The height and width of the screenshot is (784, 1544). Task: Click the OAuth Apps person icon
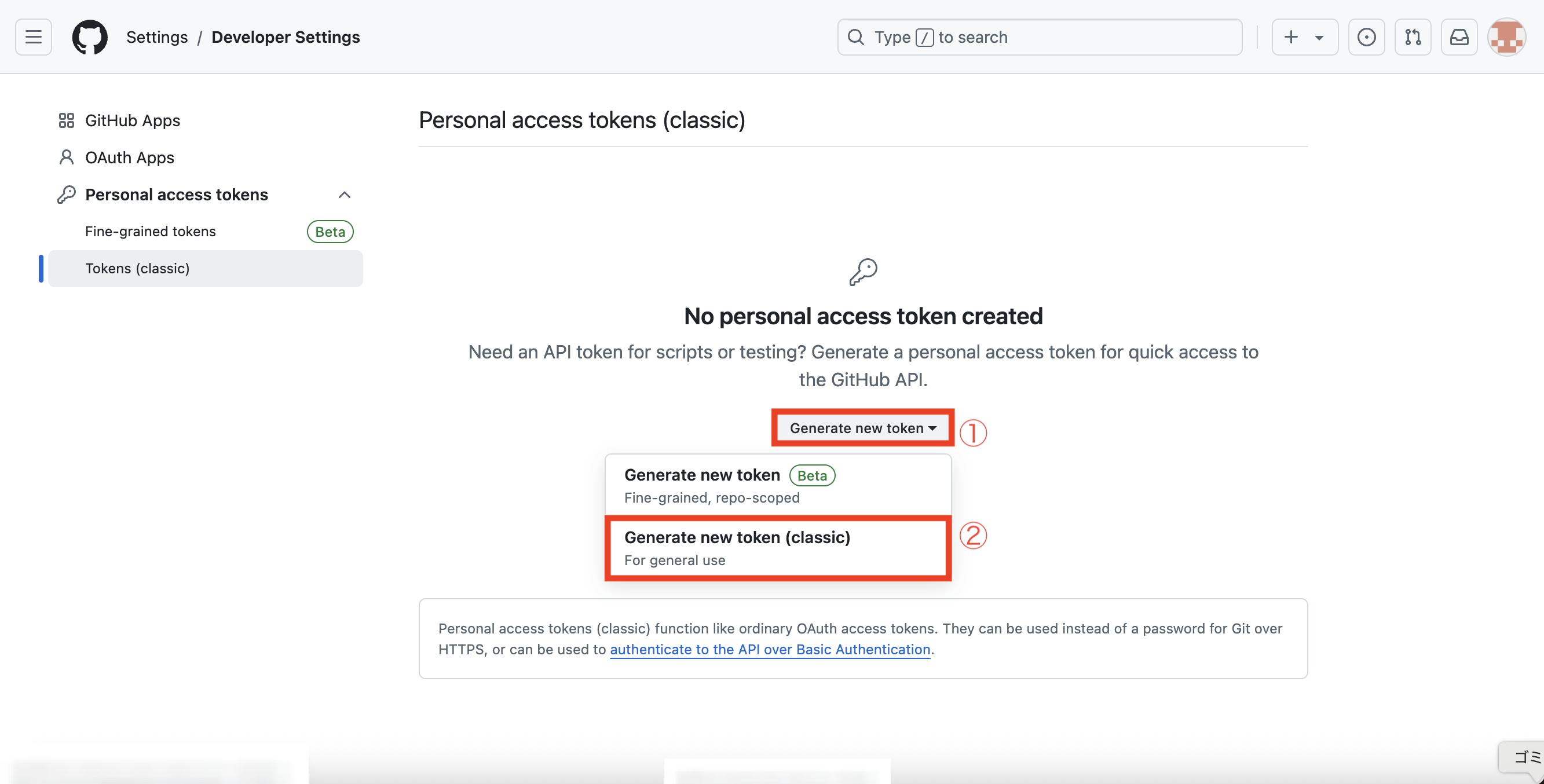(66, 157)
